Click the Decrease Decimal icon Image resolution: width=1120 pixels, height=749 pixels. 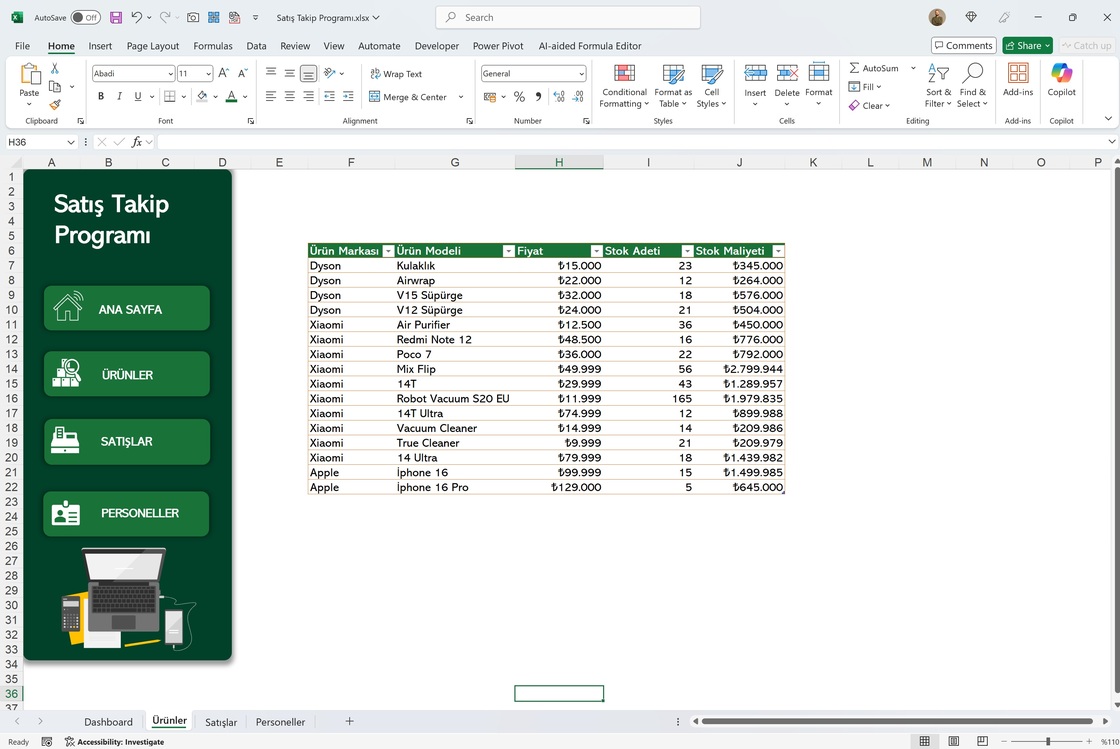pos(578,96)
